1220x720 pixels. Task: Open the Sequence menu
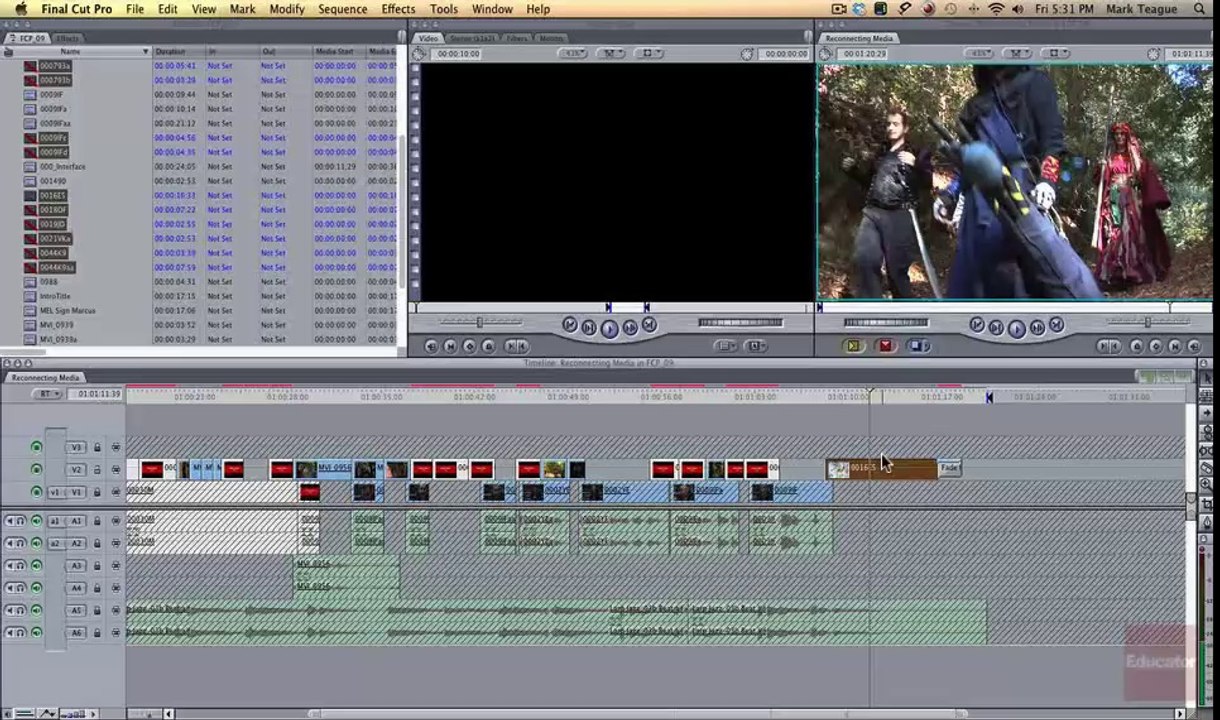pos(342,9)
